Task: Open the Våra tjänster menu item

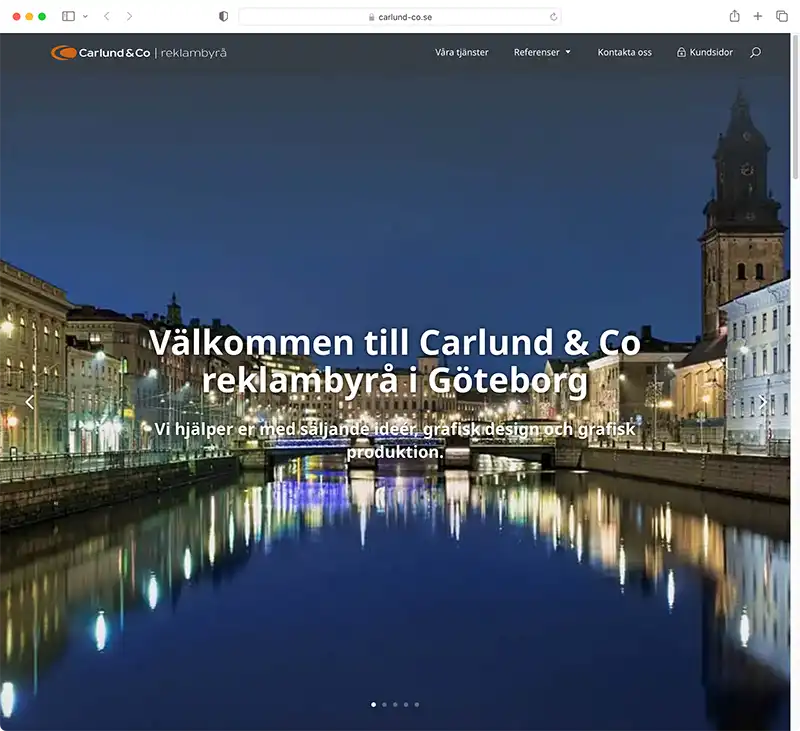Action: point(462,52)
